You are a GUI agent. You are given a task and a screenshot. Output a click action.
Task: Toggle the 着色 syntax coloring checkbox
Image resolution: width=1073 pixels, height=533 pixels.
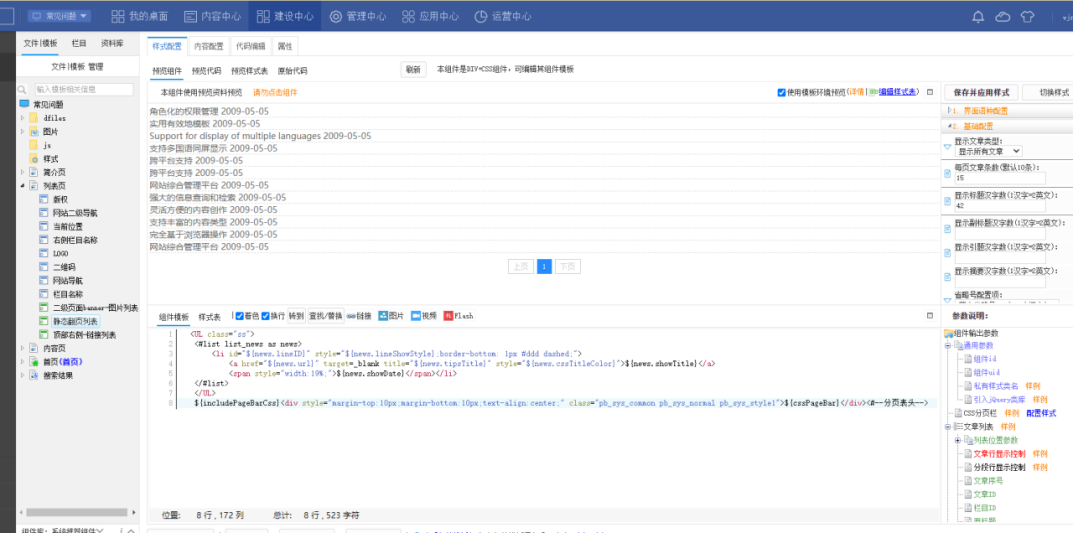(239, 316)
